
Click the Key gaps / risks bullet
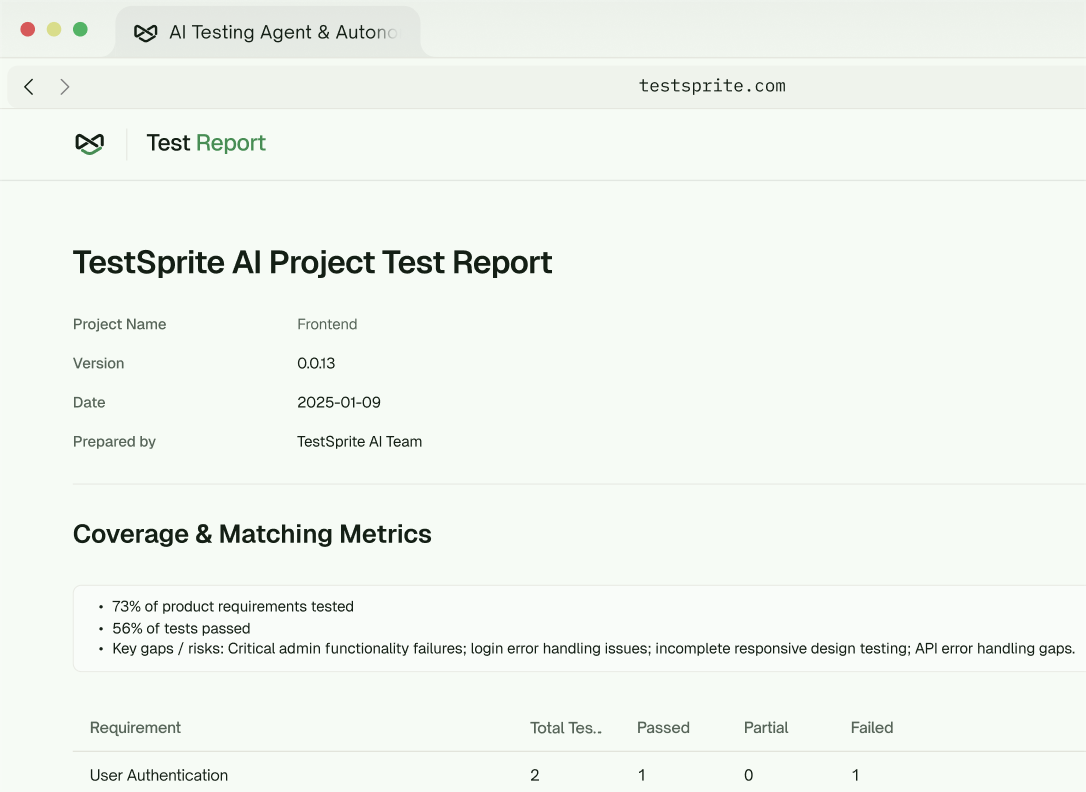point(594,649)
